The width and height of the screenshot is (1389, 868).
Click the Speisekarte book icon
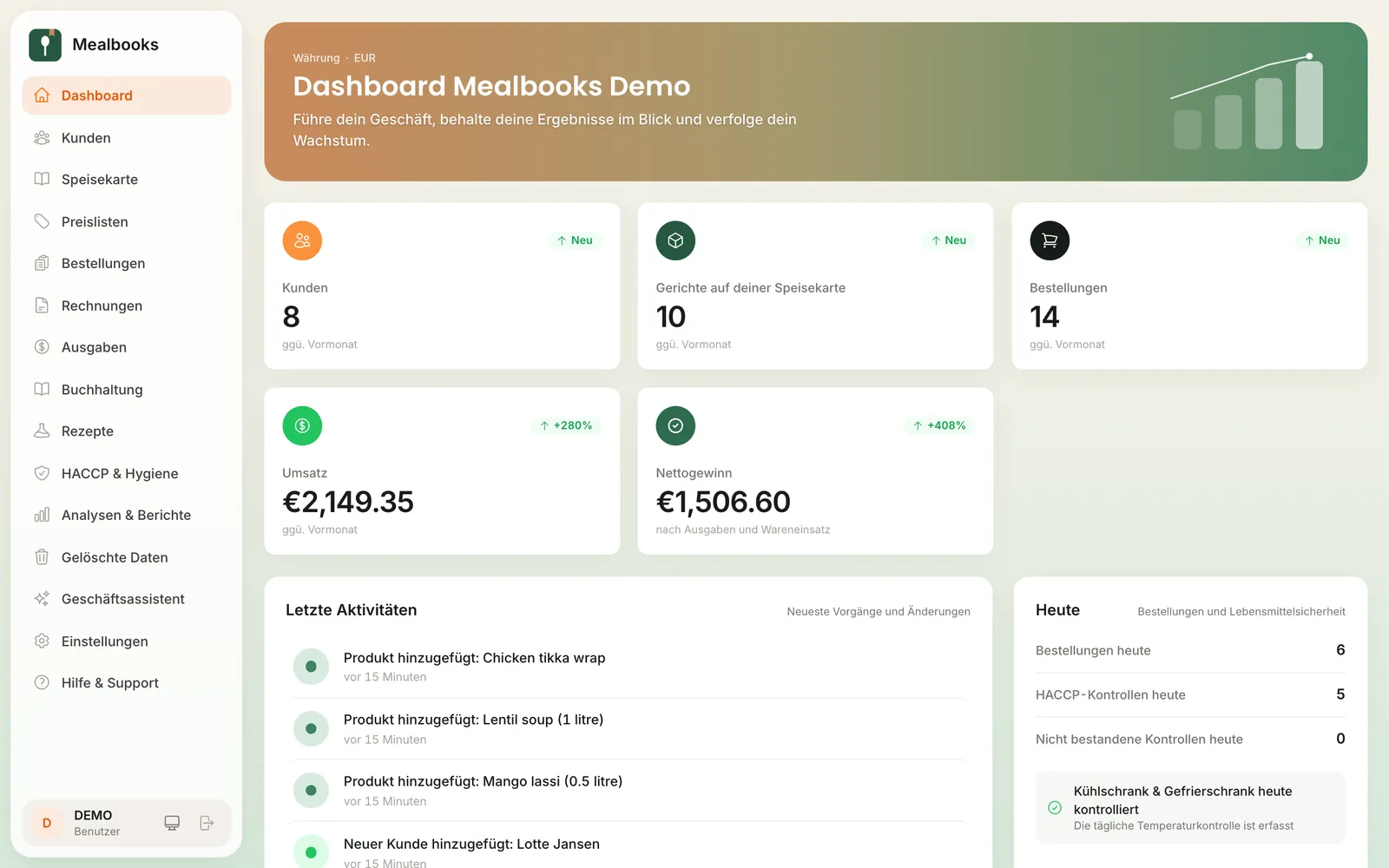point(42,180)
